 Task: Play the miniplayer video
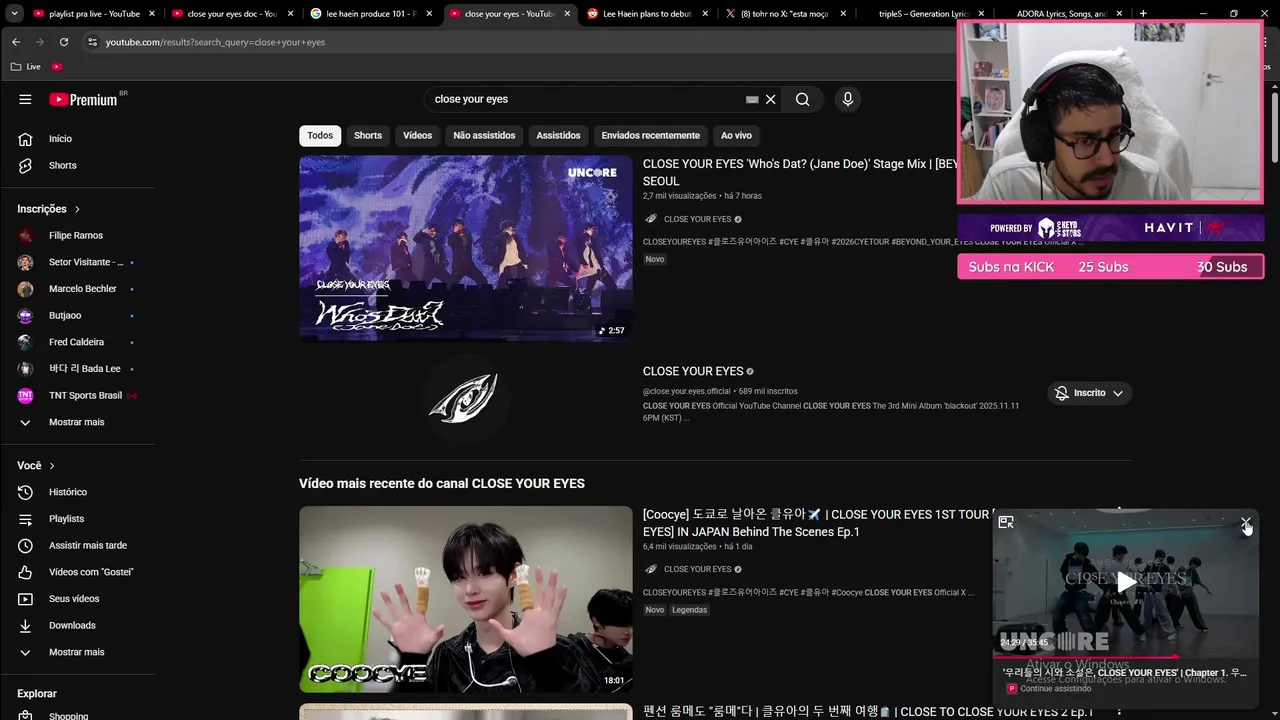coord(1126,582)
